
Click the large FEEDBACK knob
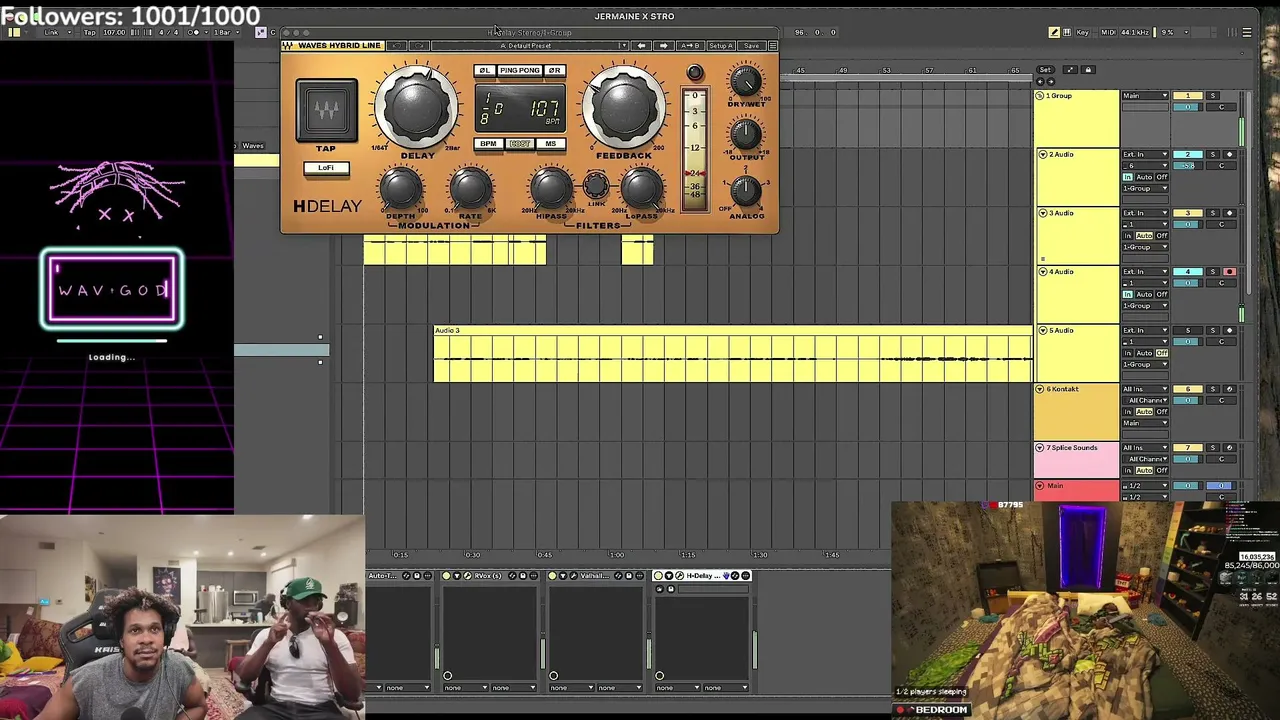pos(623,107)
